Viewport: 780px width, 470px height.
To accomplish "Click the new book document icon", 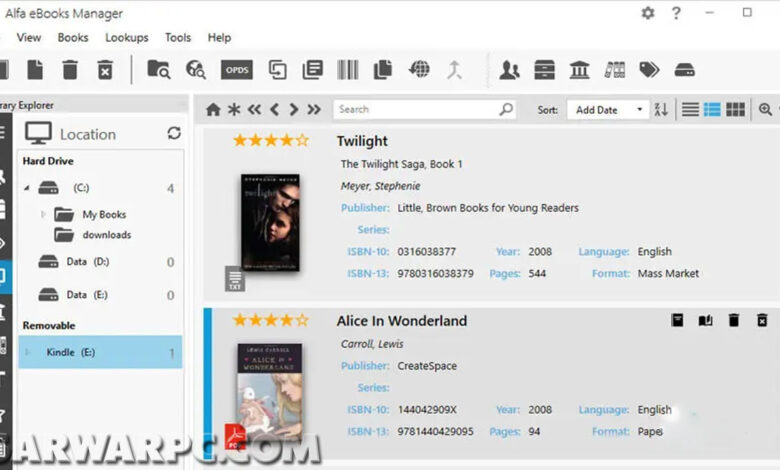I will [35, 70].
